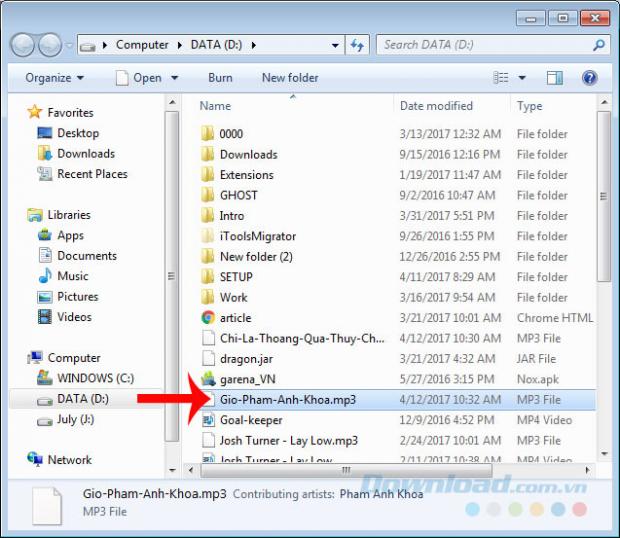Click the horizontal scrollbar of file list
The width and height of the screenshot is (620, 538).
click(345, 469)
